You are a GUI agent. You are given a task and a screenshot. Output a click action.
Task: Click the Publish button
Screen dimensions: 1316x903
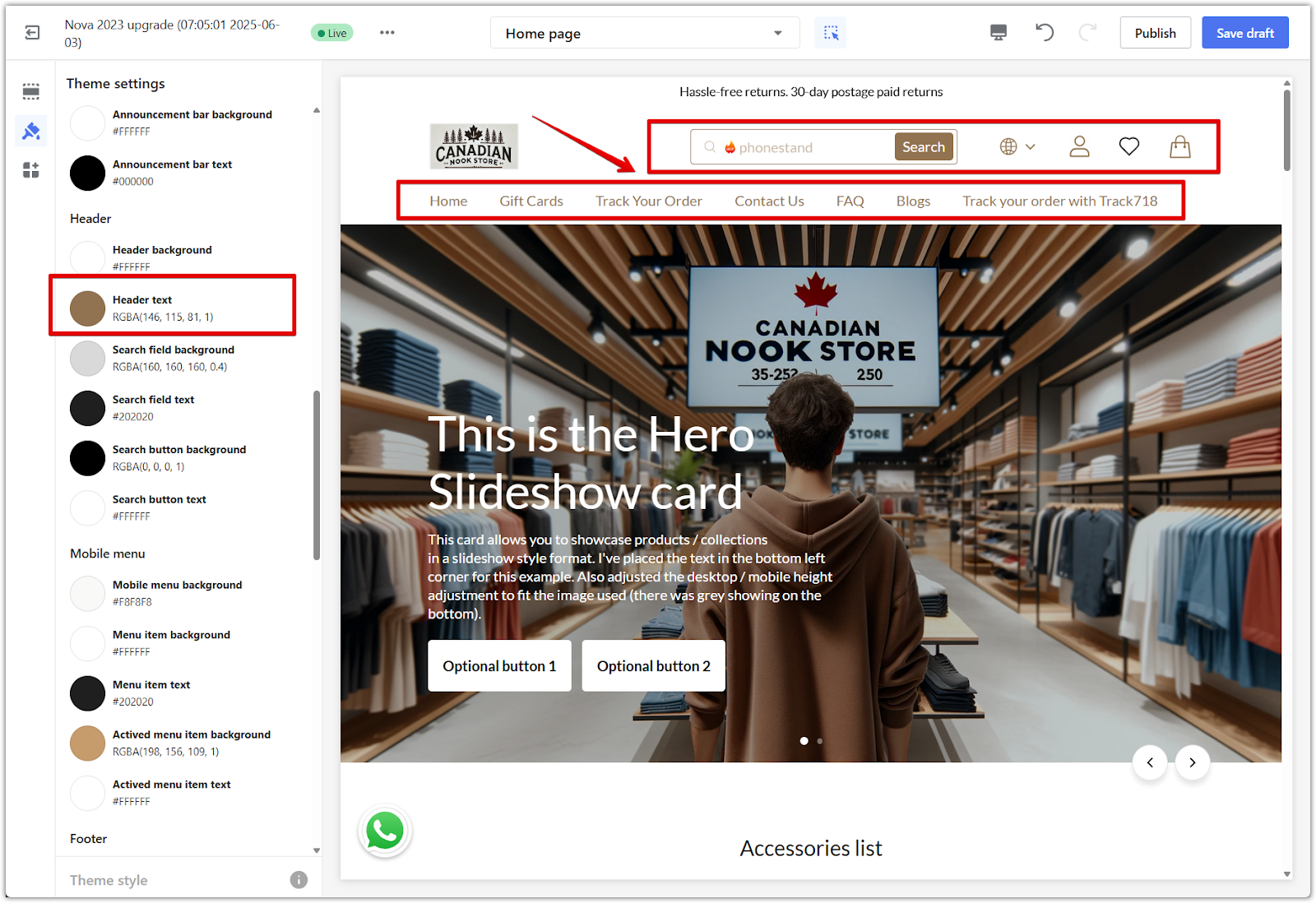[x=1155, y=33]
